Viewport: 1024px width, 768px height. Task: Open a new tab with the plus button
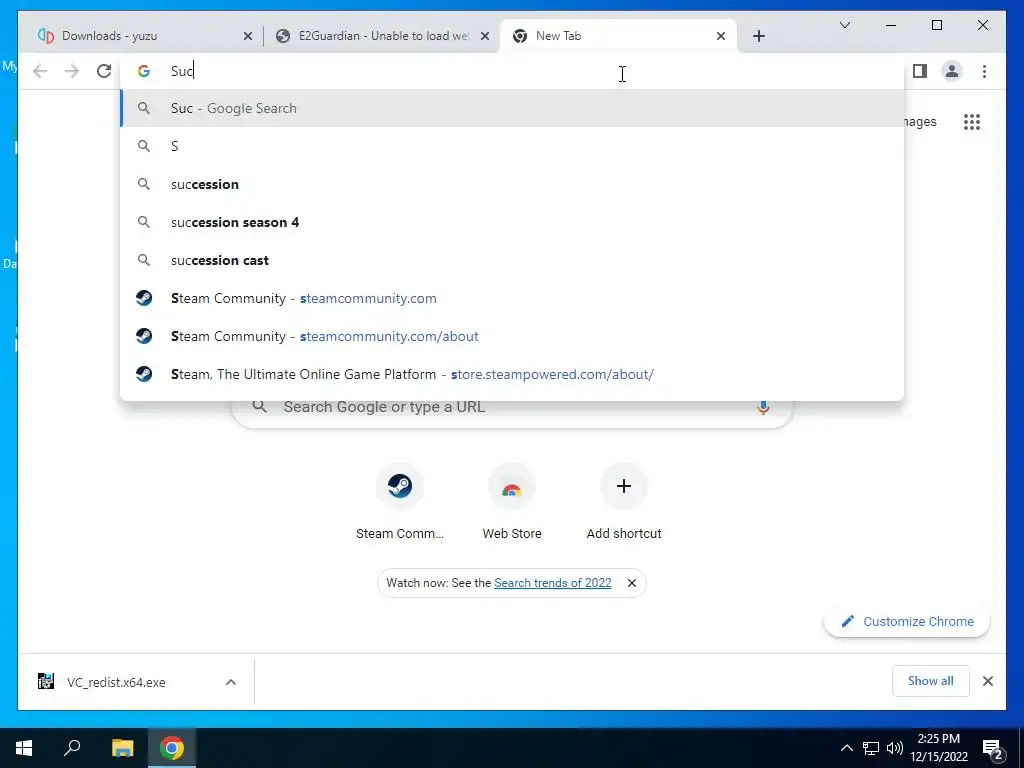[758, 36]
